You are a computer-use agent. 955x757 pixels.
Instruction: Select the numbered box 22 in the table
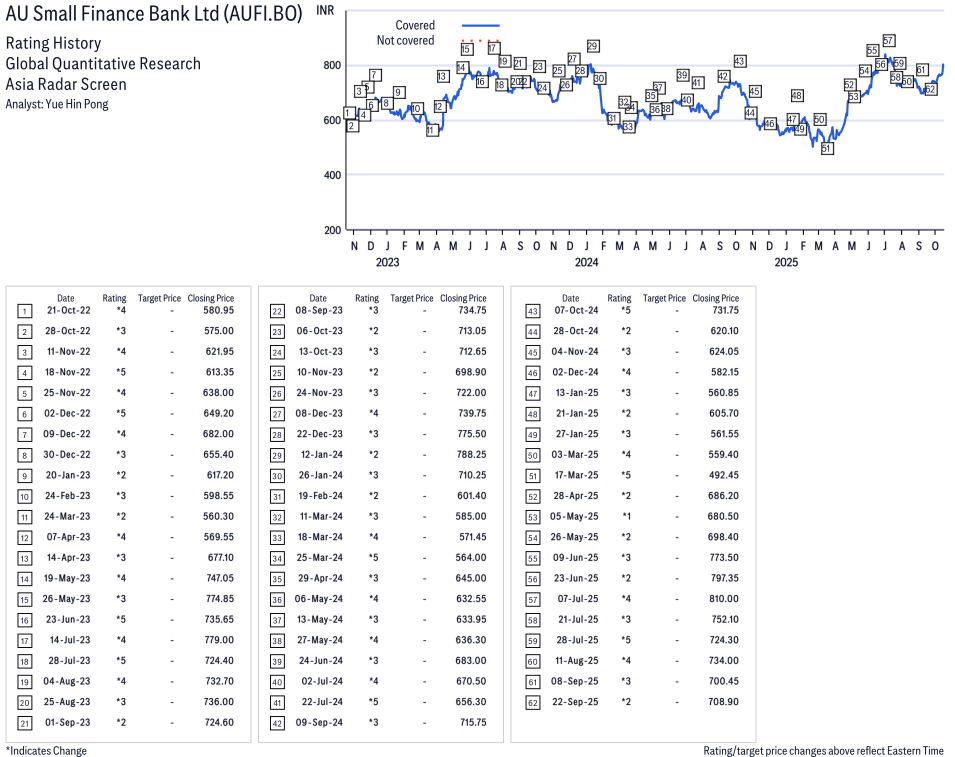coord(277,311)
